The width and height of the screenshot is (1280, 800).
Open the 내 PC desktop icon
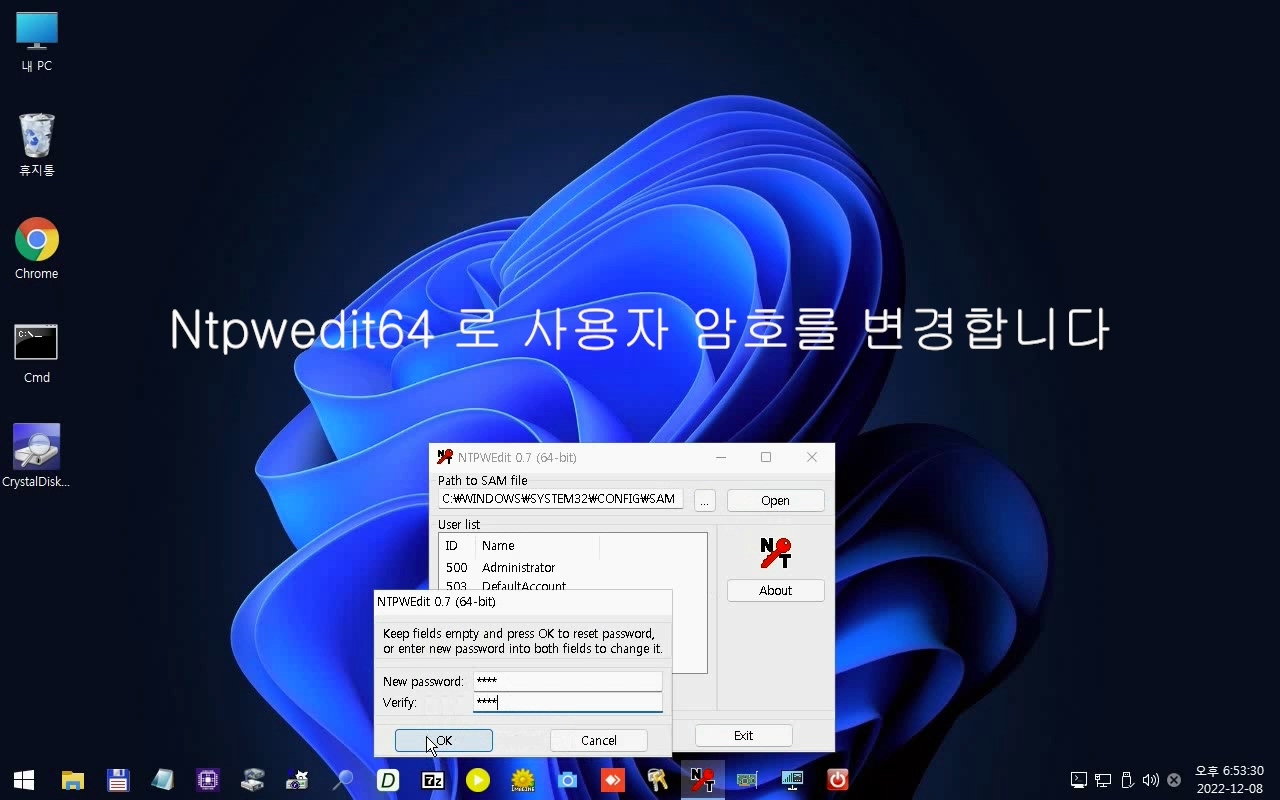click(x=37, y=42)
